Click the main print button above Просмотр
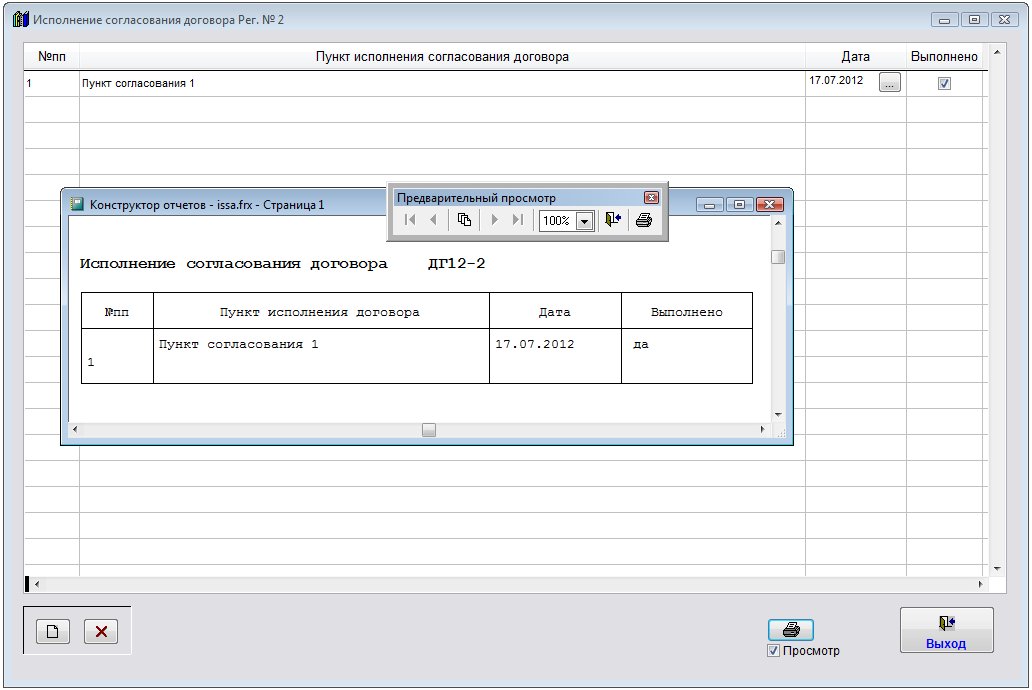Image resolution: width=1032 pixels, height=690 pixels. tap(790, 630)
